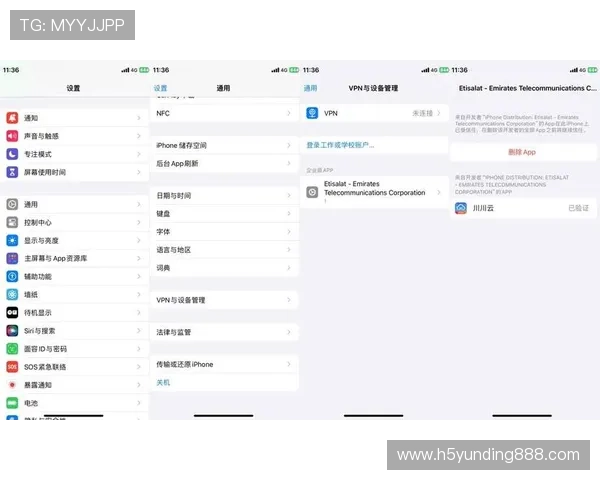The image size is (600, 480).
Task: Select the 设置 title on first screen
Action: pyautogui.click(x=73, y=88)
